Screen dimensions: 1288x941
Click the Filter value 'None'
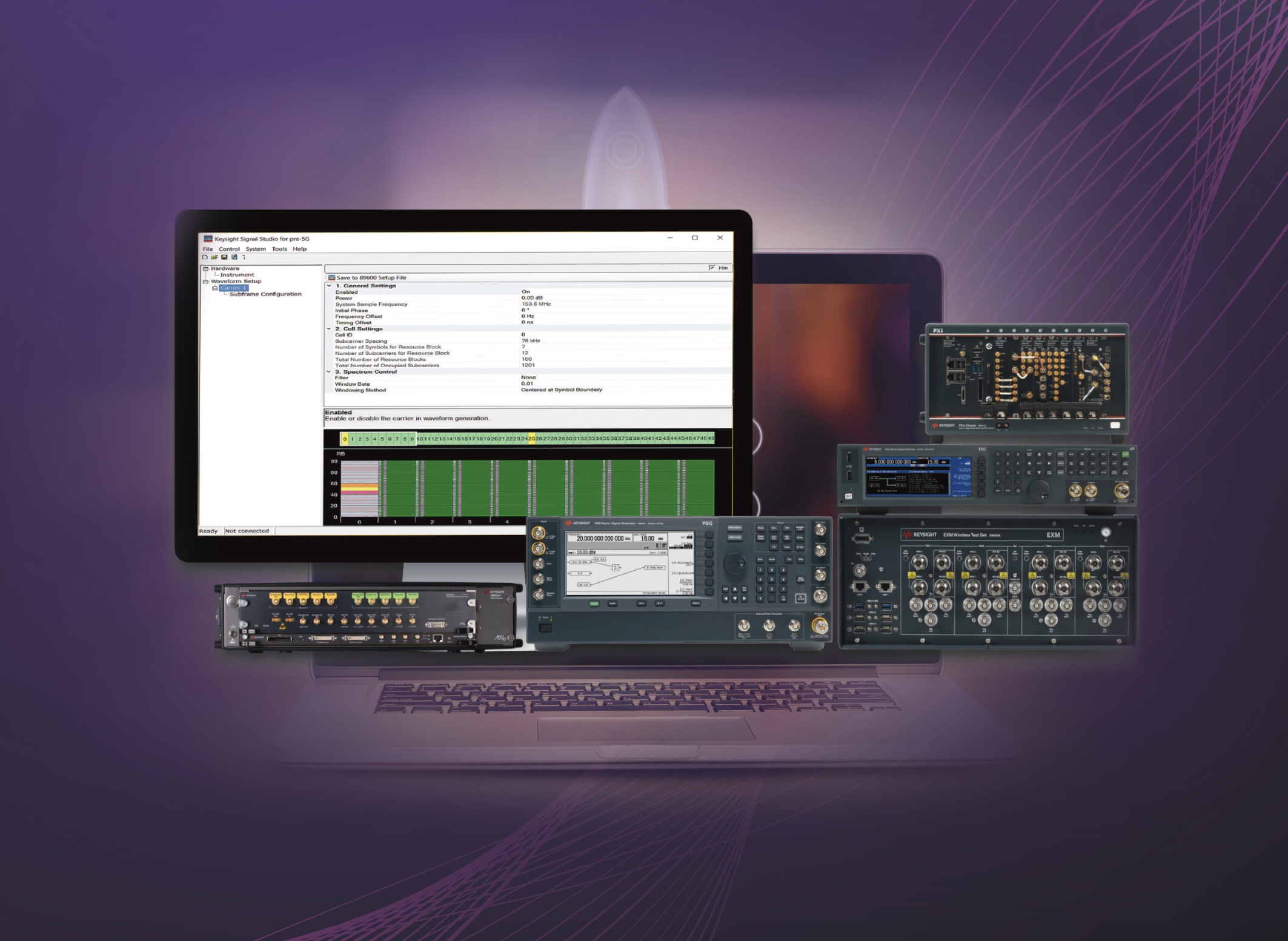[528, 377]
